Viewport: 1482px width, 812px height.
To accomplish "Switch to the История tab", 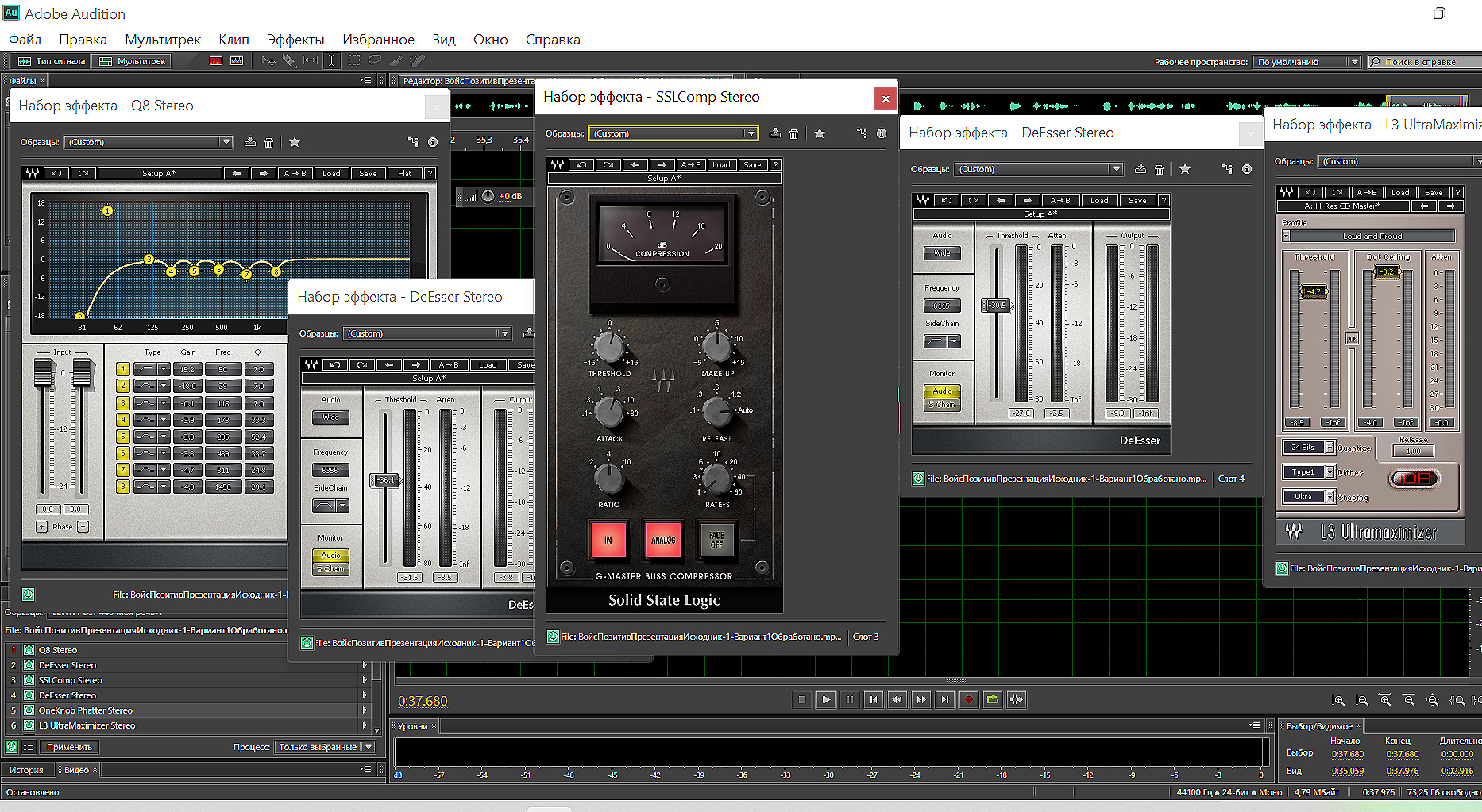I will pyautogui.click(x=26, y=770).
